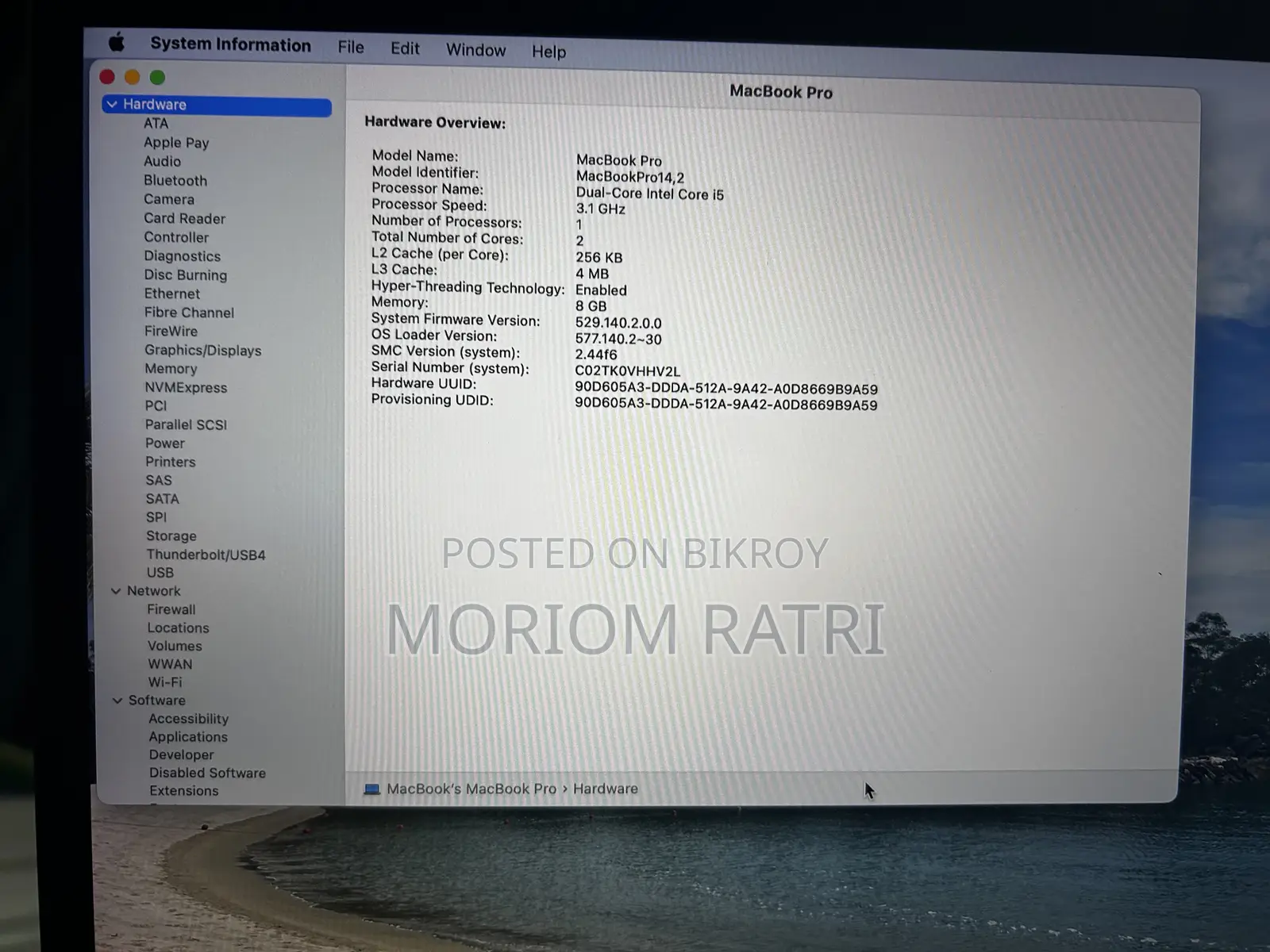
Task: Click the Hardware UUID value
Action: pyautogui.click(x=726, y=390)
